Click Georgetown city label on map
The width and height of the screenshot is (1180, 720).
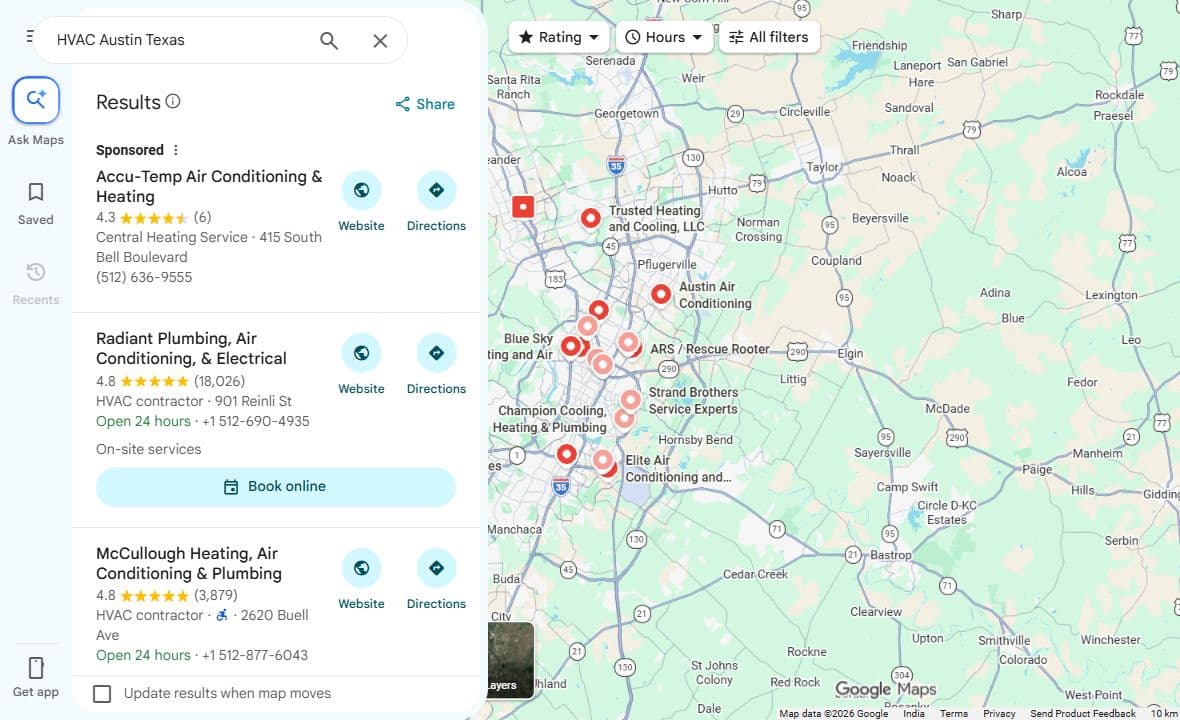click(626, 114)
